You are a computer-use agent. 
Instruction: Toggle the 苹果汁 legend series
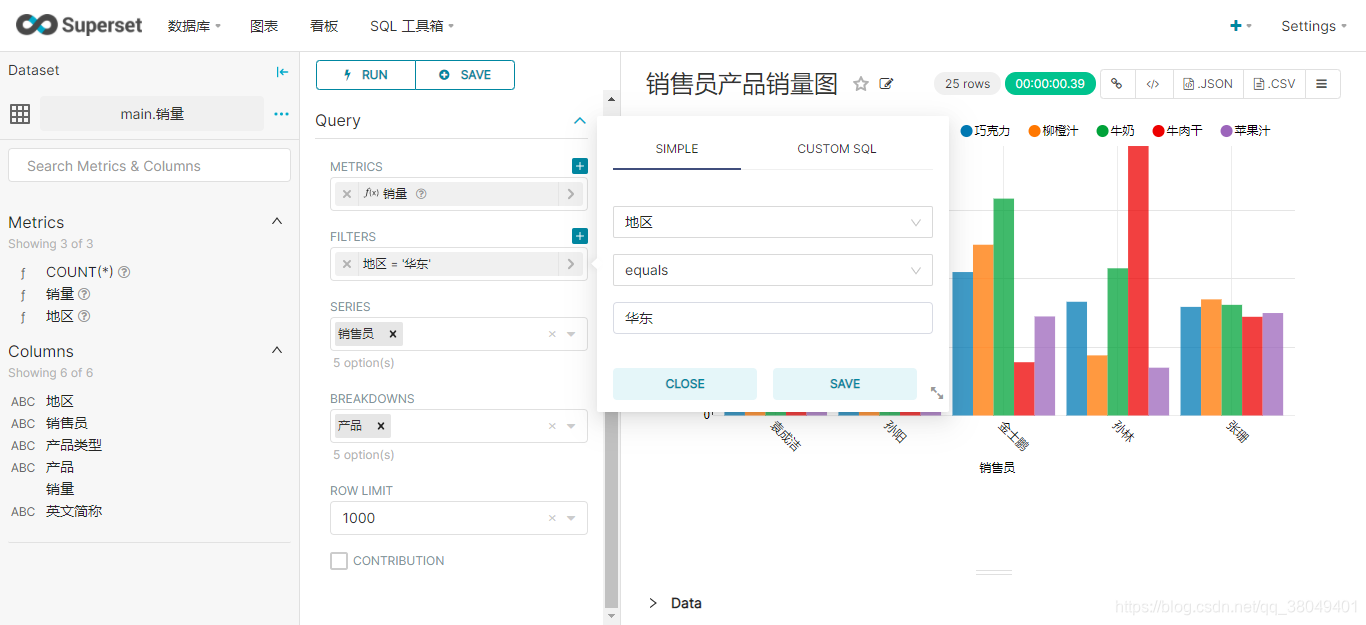pos(1245,131)
